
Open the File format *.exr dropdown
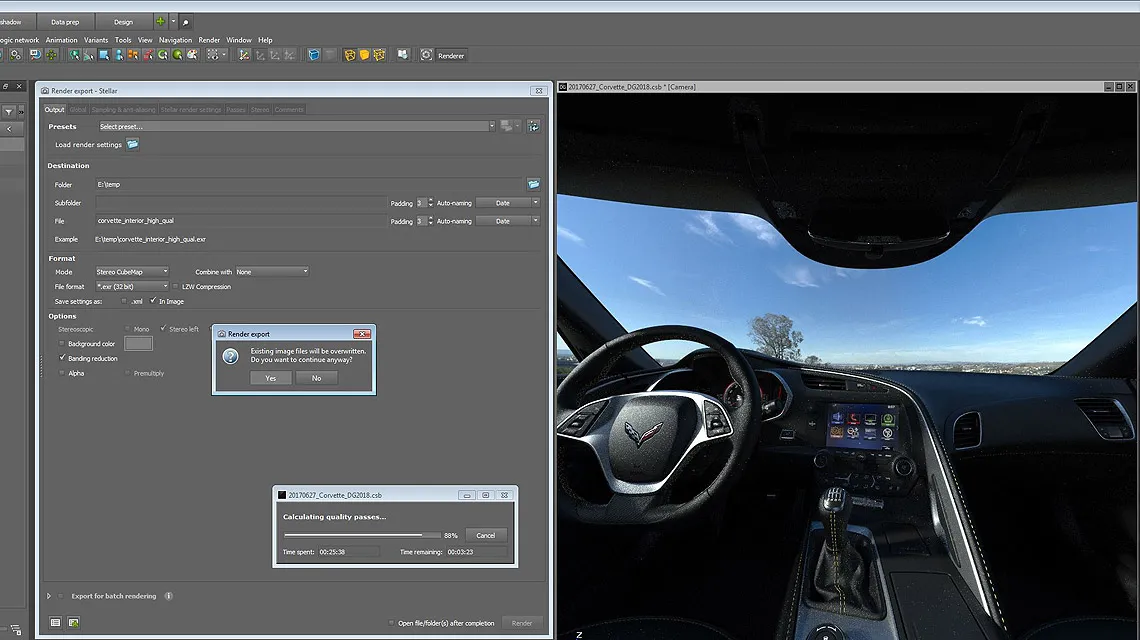132,287
